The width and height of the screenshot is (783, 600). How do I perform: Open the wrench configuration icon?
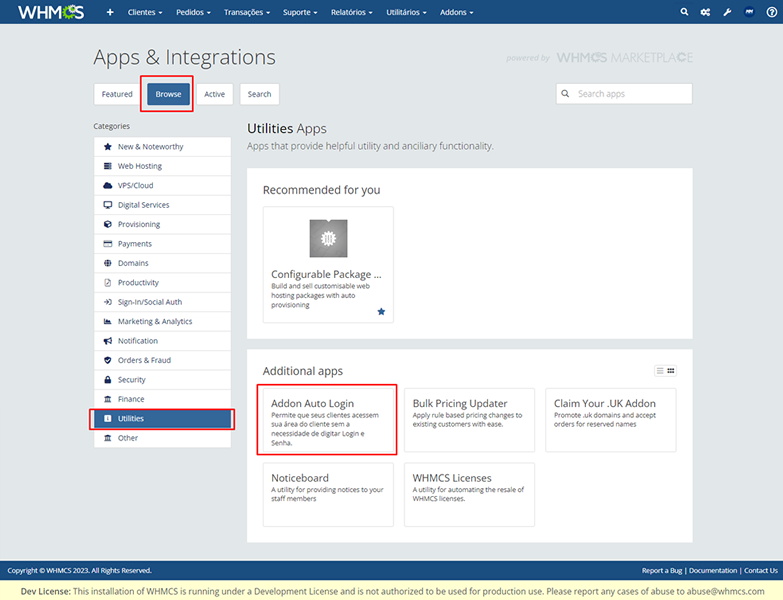[727, 12]
